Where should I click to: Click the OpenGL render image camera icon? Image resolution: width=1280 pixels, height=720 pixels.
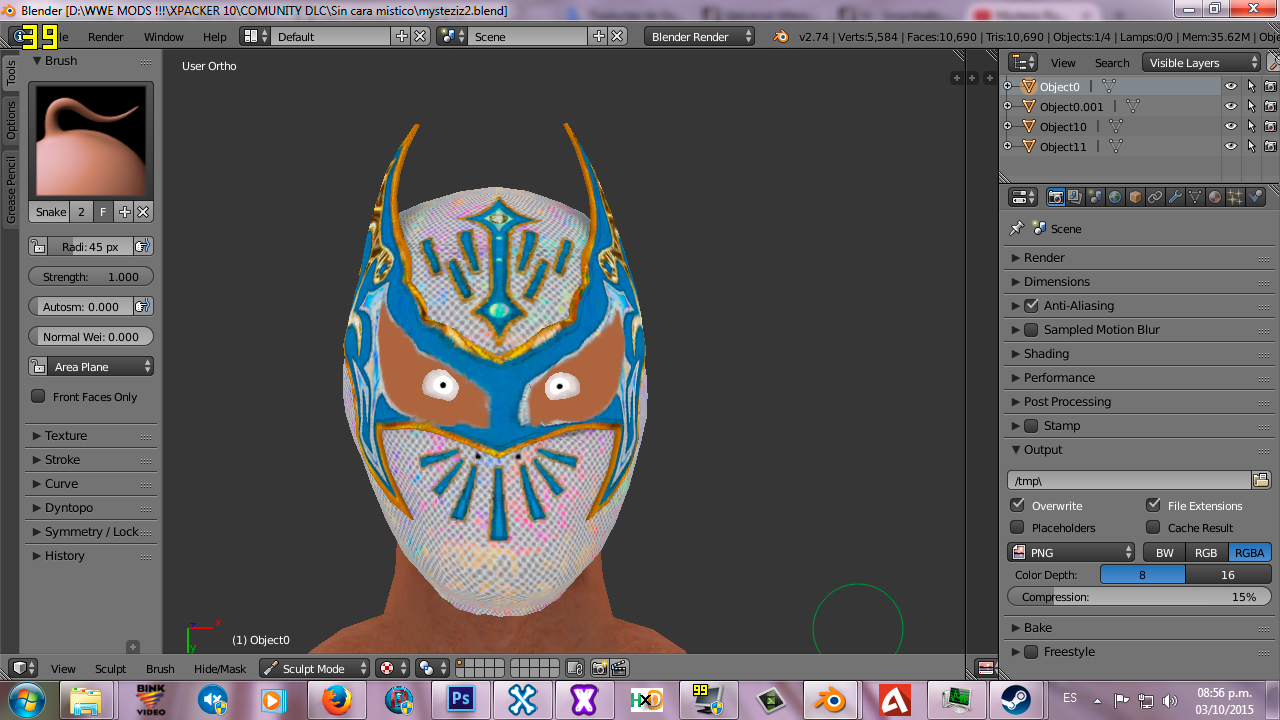coord(599,668)
